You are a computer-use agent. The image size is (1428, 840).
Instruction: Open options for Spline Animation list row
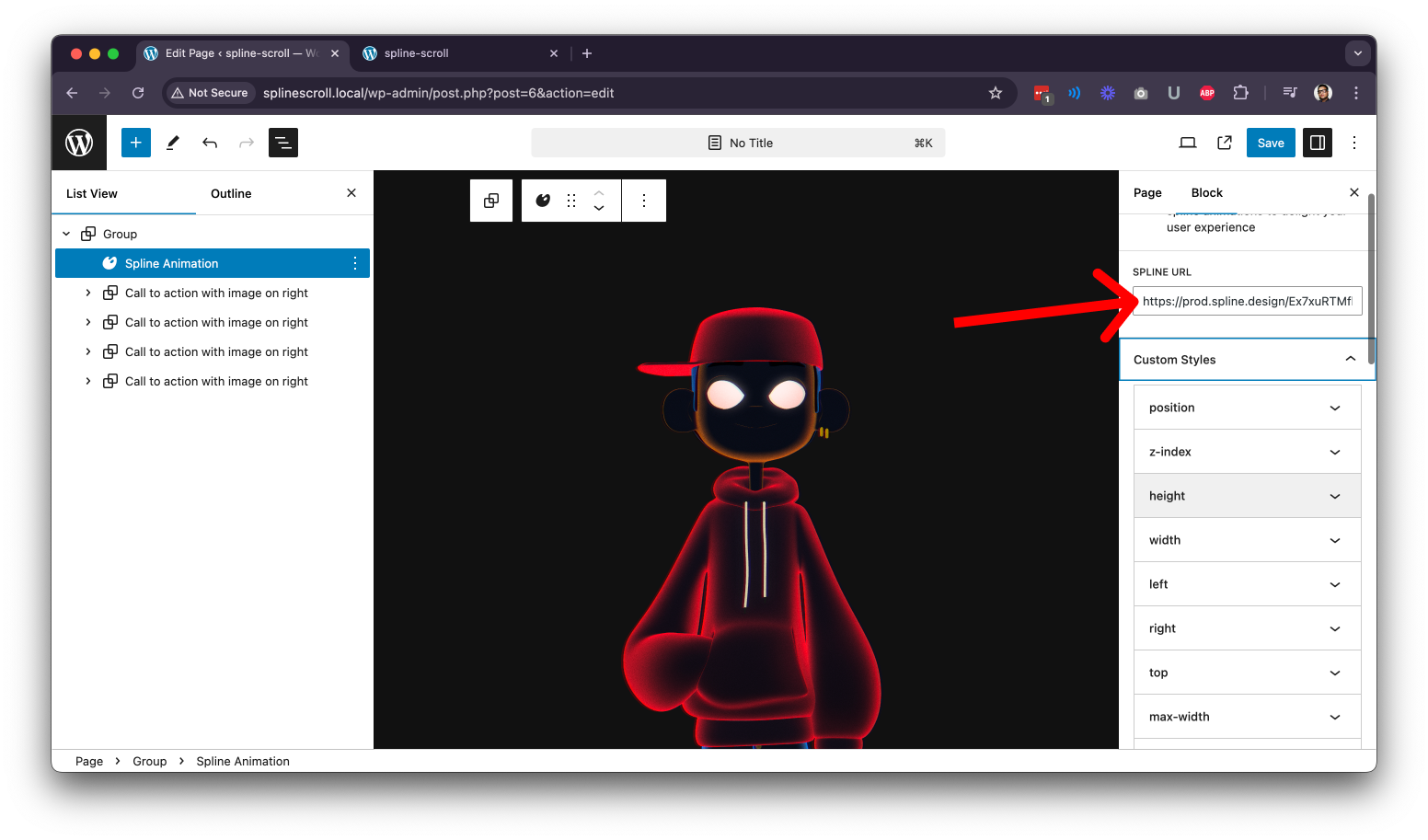point(355,263)
